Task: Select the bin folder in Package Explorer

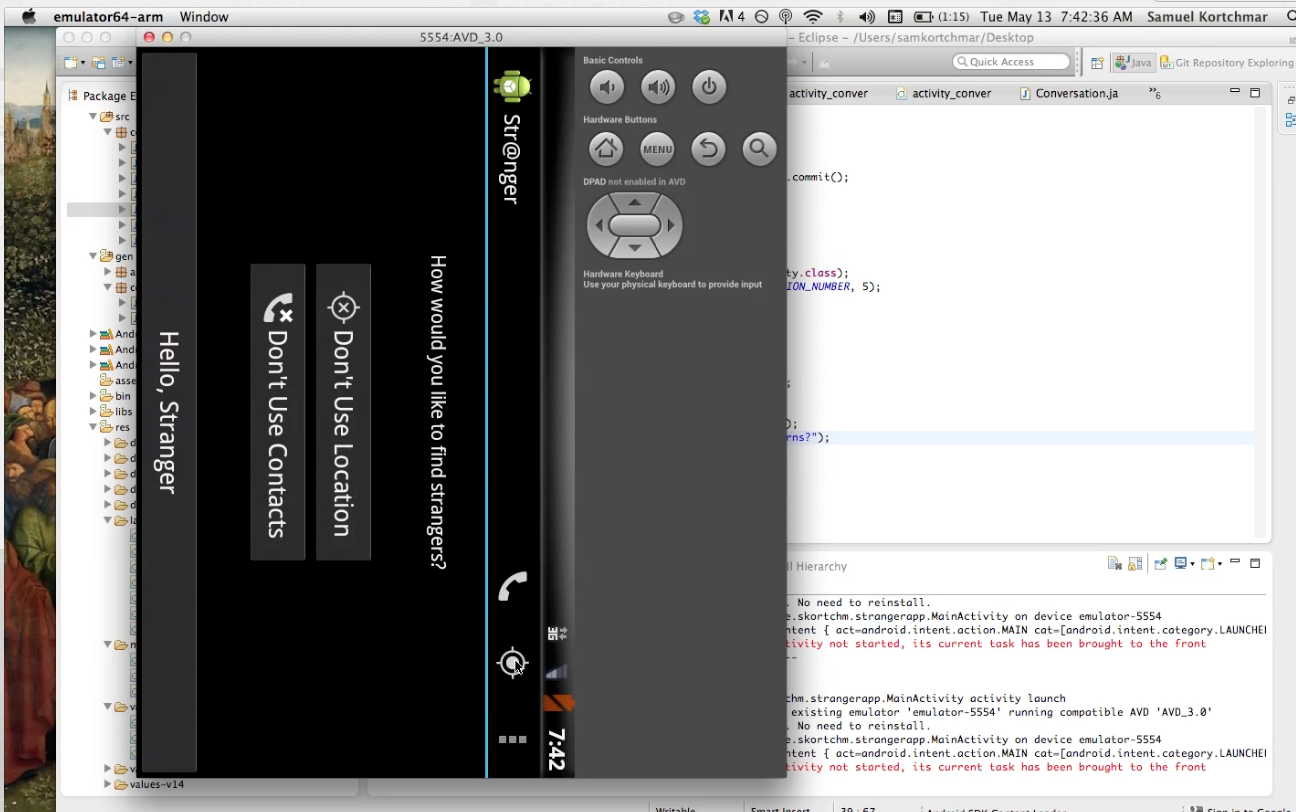Action: pyautogui.click(x=116, y=396)
